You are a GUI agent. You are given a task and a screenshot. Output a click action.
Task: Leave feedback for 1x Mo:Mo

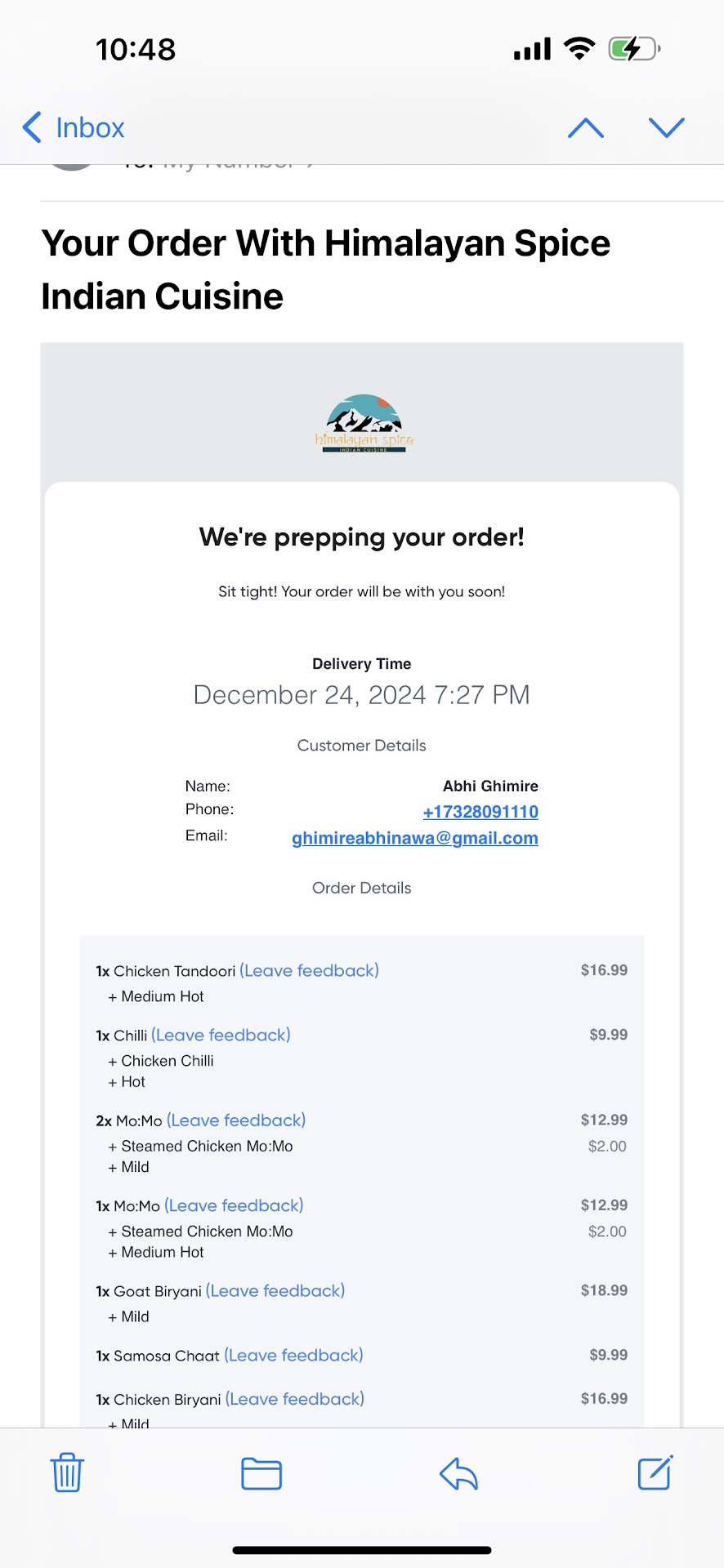(x=234, y=1205)
